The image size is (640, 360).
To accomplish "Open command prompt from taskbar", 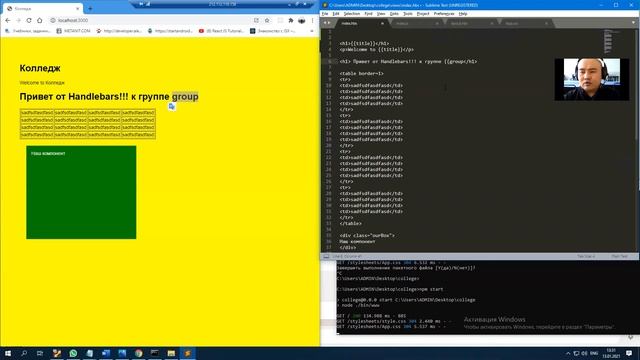I will [x=155, y=353].
